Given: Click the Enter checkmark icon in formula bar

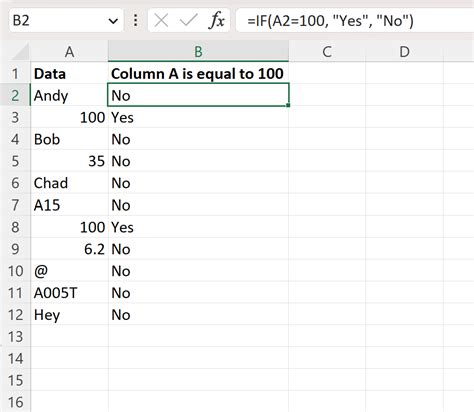Looking at the screenshot, I should click(x=188, y=21).
